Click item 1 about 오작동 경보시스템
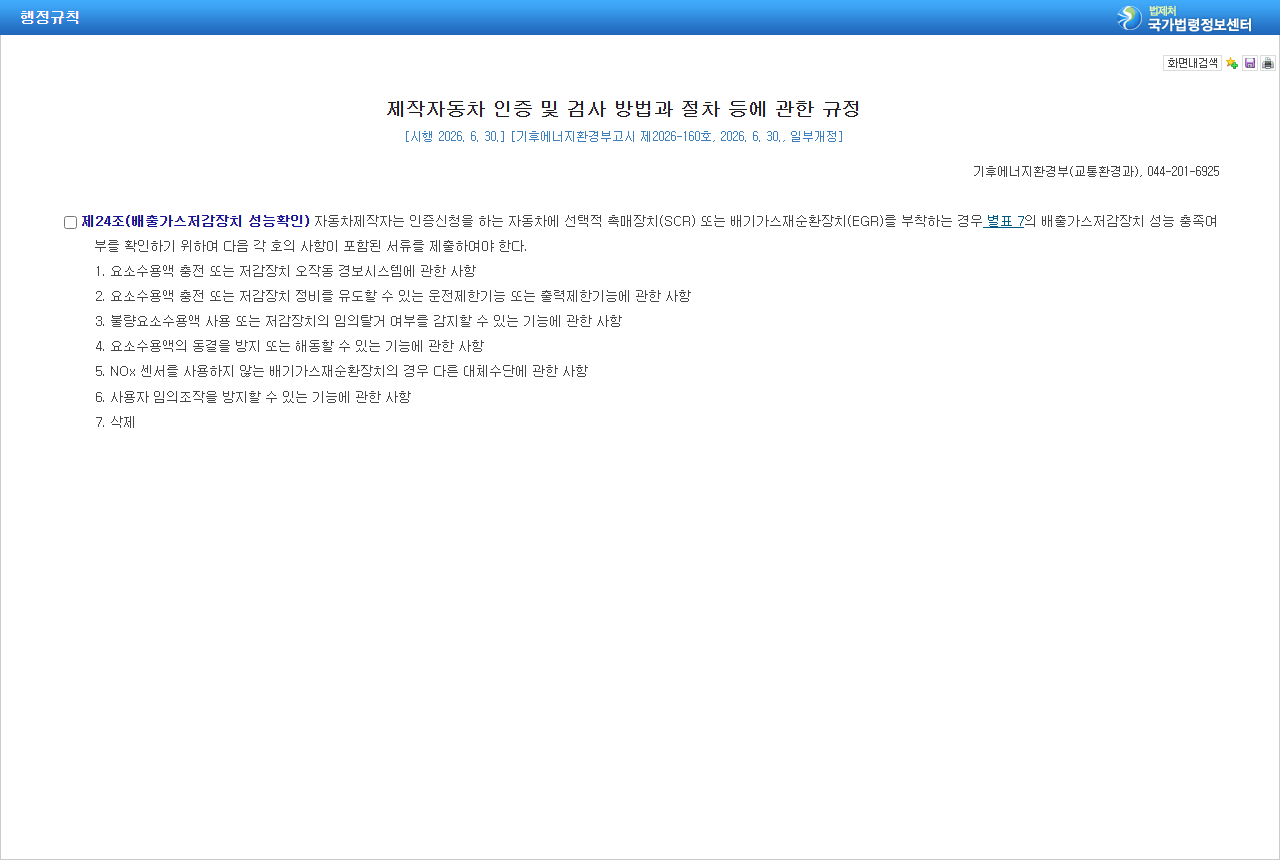 coord(285,271)
